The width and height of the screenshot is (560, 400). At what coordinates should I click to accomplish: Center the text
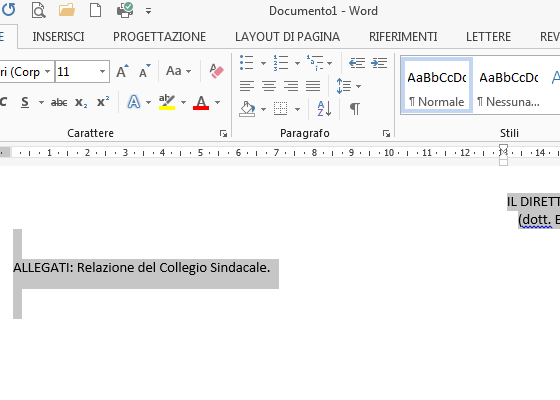pyautogui.click(x=269, y=86)
